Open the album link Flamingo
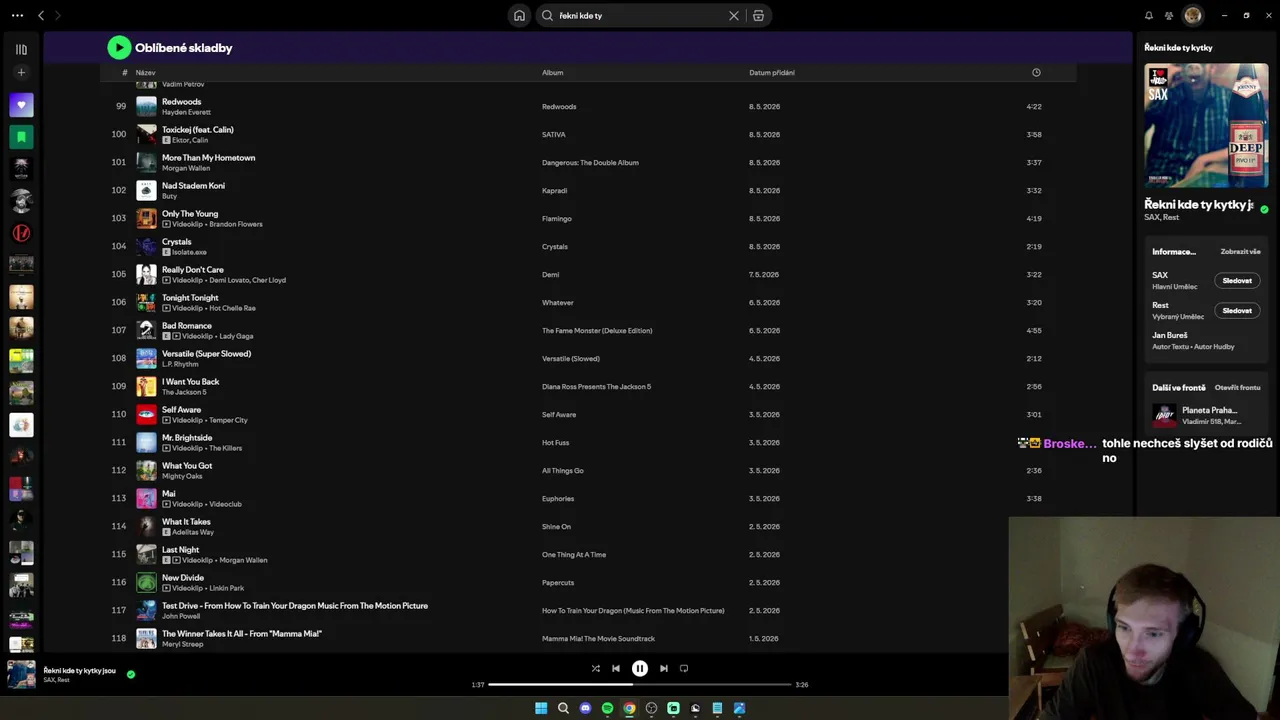 [x=557, y=219]
